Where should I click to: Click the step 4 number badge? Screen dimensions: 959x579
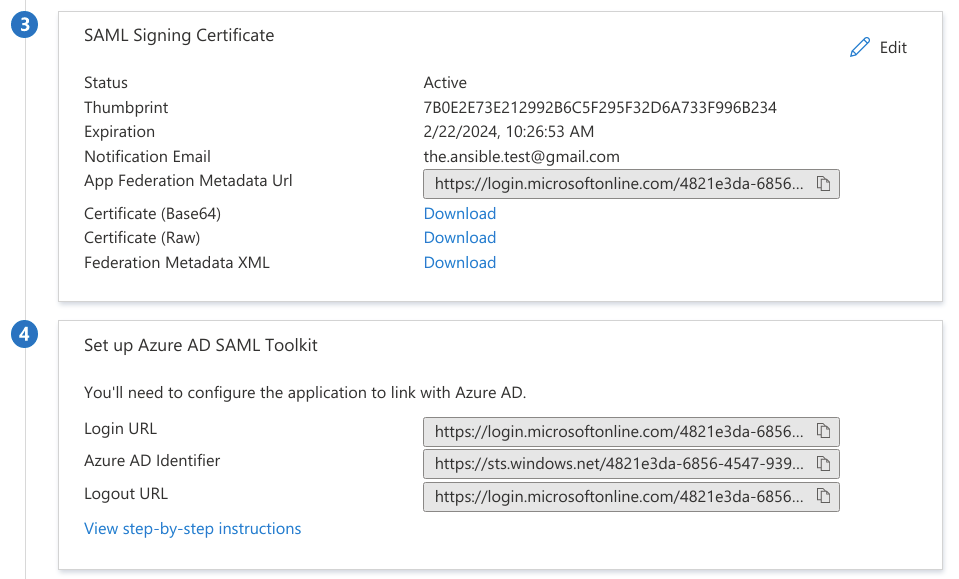[x=25, y=334]
